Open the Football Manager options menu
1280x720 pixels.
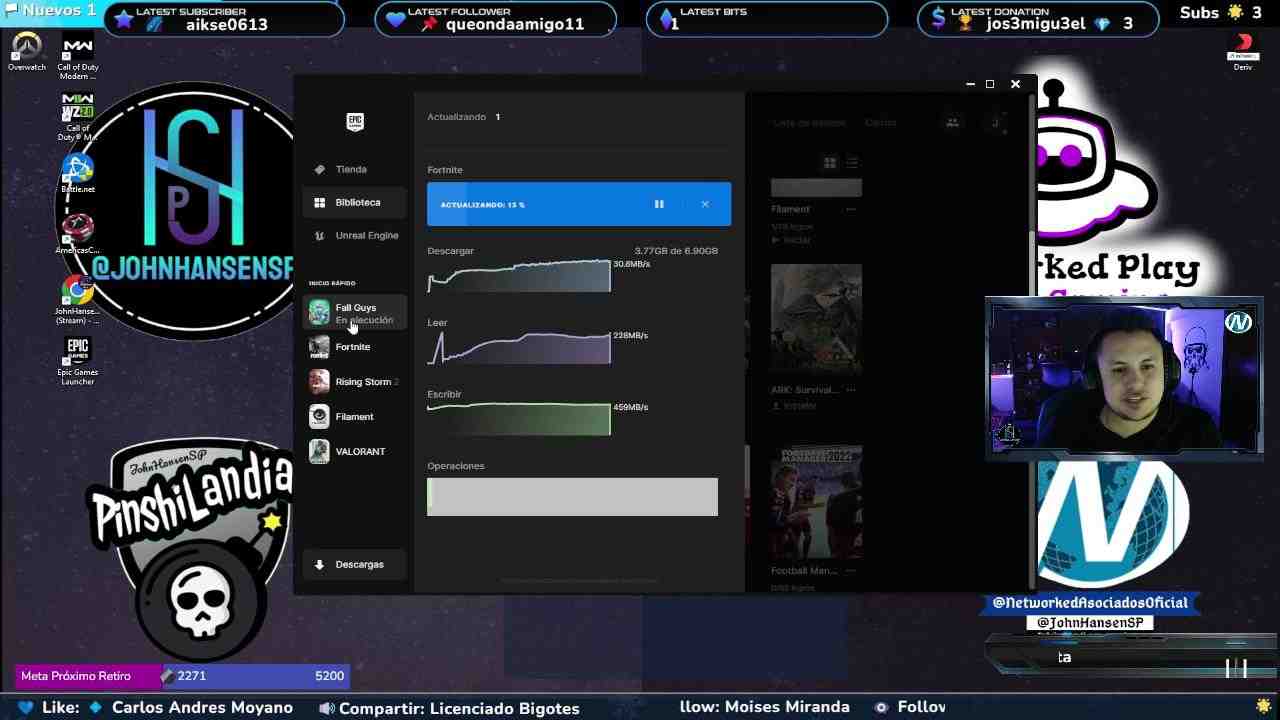click(x=851, y=570)
